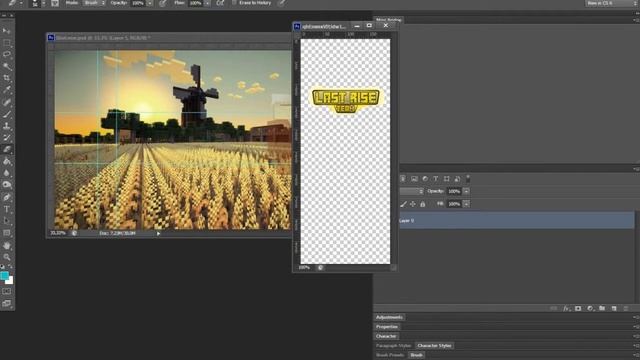The height and width of the screenshot is (360, 640).
Task: Turn layer filtering on or off
Action: 468,179
